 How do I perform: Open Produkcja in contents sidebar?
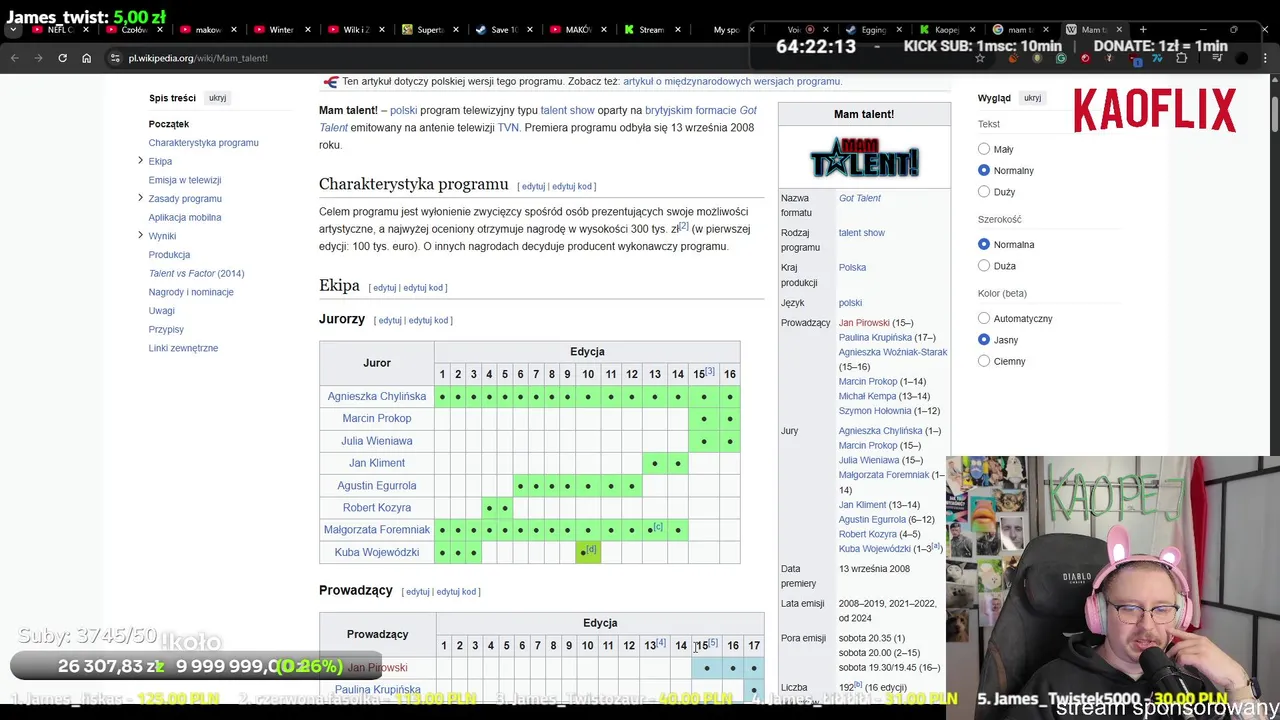click(169, 254)
